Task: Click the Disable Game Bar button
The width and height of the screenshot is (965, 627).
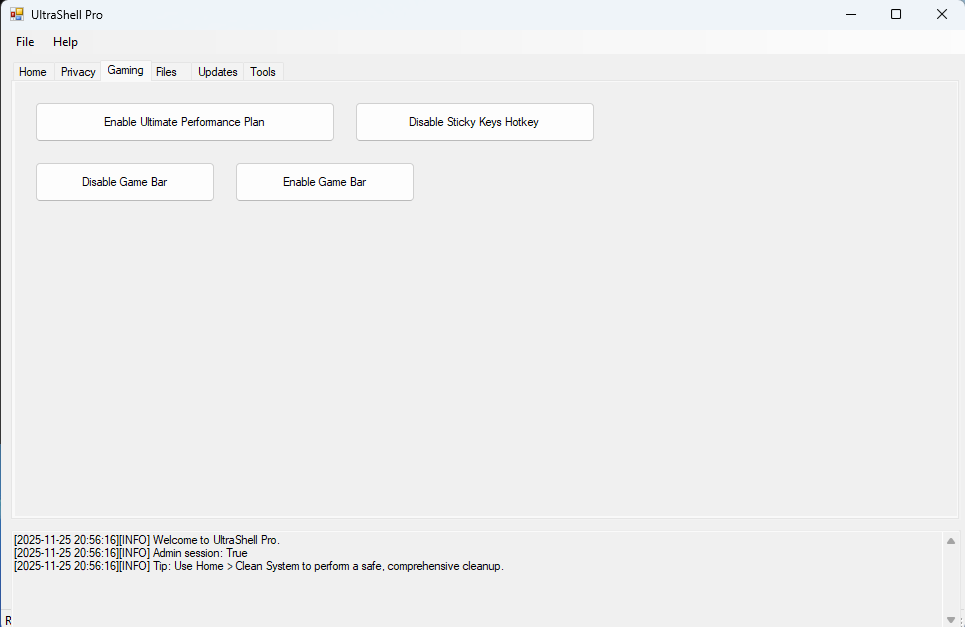Action: pos(125,182)
